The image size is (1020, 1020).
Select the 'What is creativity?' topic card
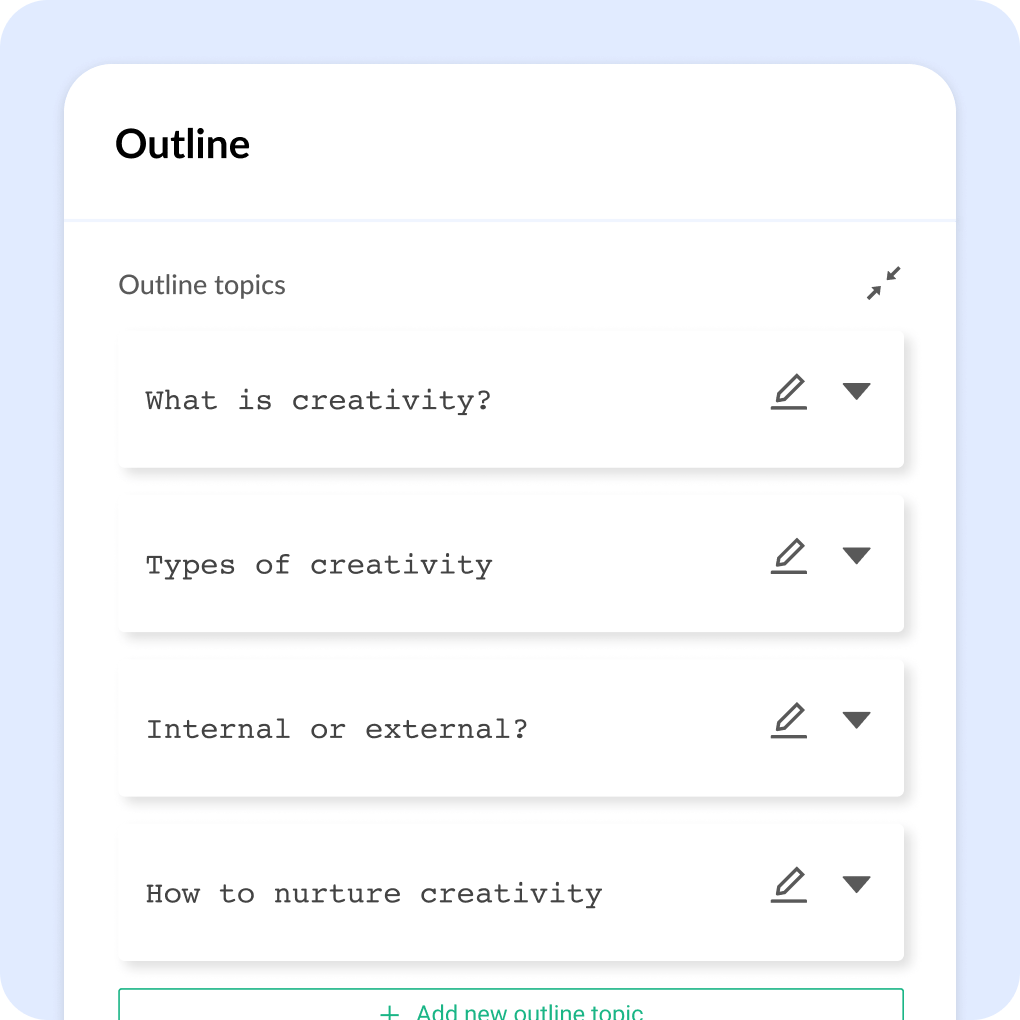pyautogui.click(x=510, y=399)
